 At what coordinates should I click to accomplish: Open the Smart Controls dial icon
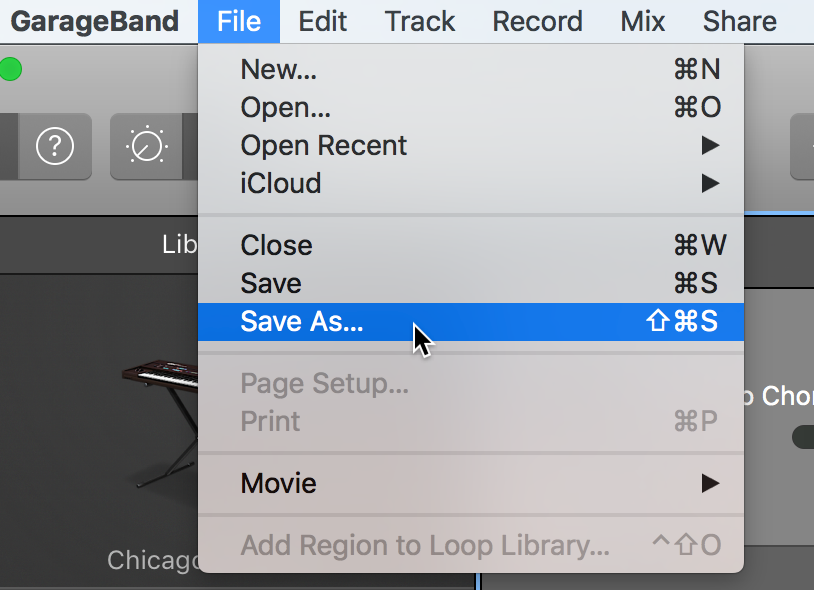146,146
